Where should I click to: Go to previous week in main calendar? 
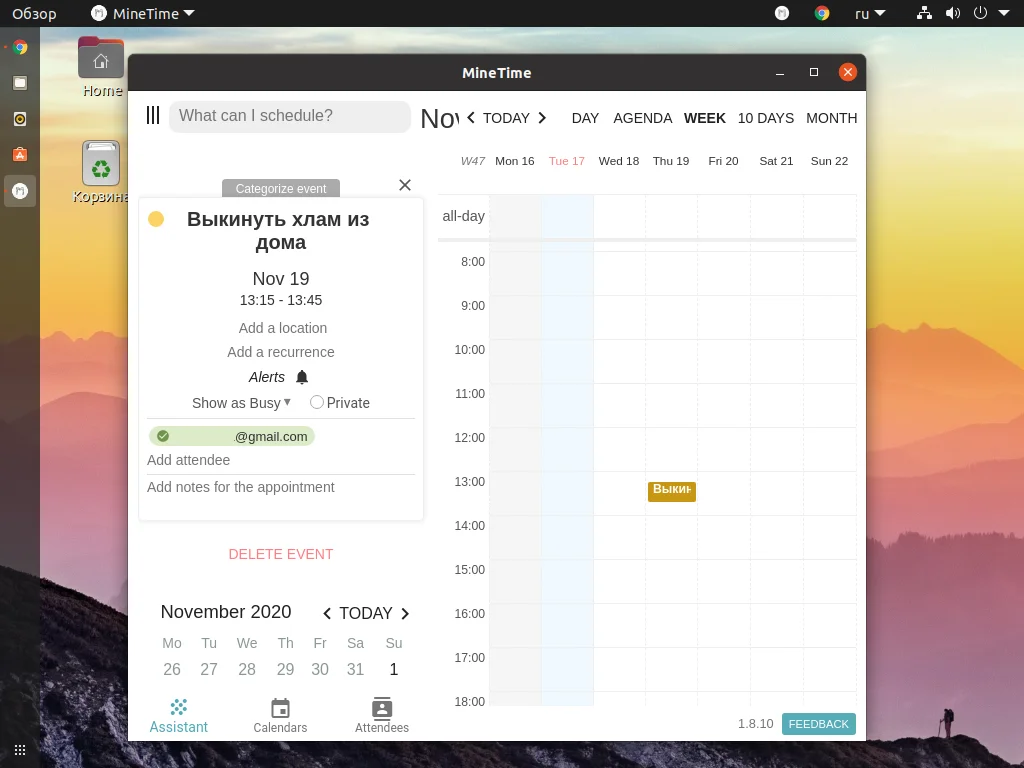pyautogui.click(x=471, y=118)
